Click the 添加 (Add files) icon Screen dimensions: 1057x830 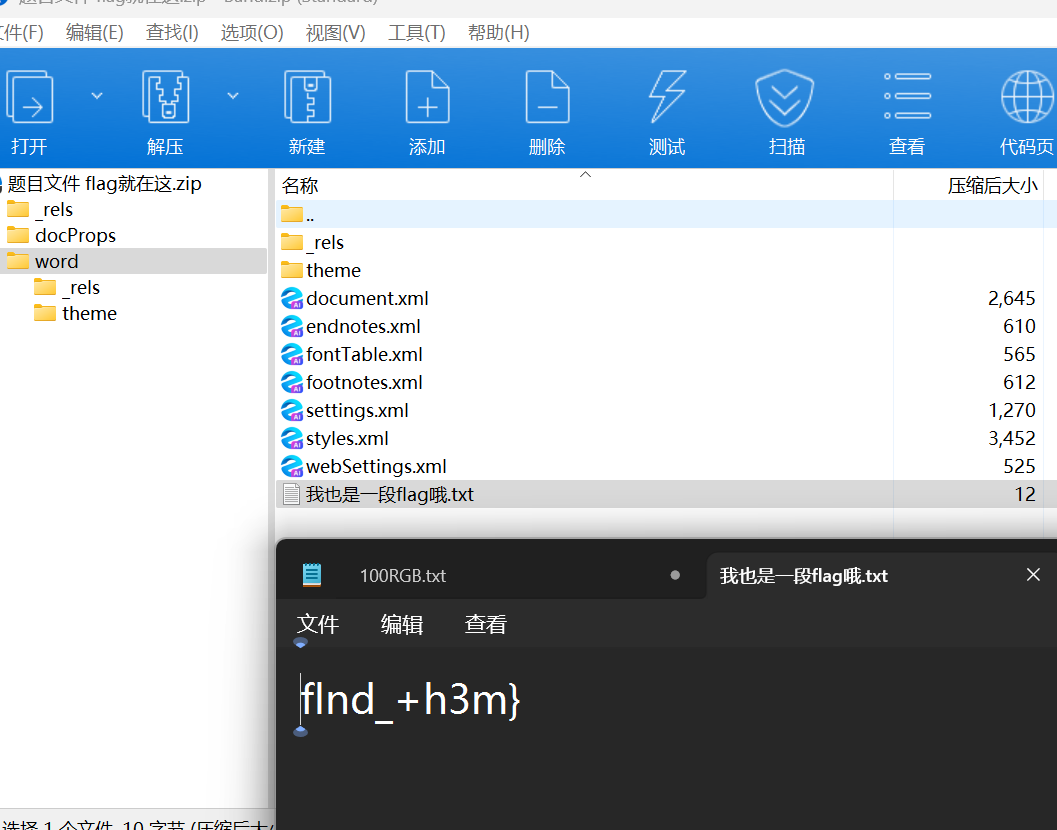427,96
